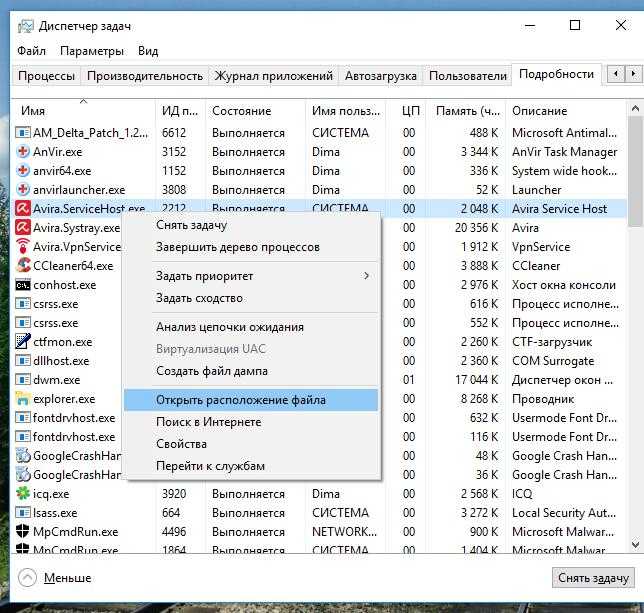Click the Проводник description text

(x=543, y=399)
